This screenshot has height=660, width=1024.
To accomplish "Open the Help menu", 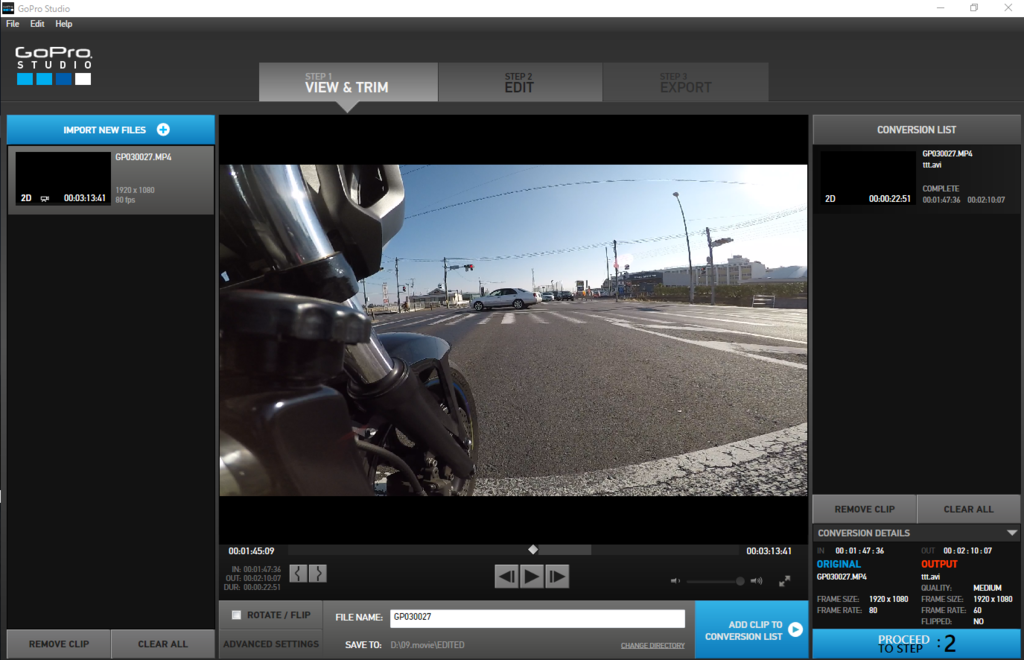I will click(x=64, y=23).
